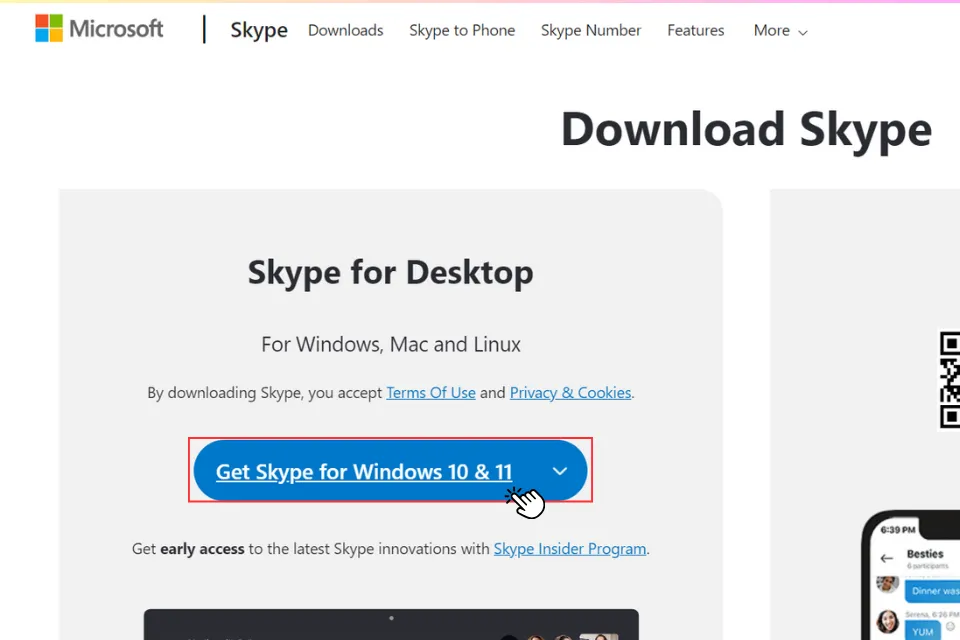Open the Skype Insider Program link
Viewport: 960px width, 640px height.
click(570, 548)
